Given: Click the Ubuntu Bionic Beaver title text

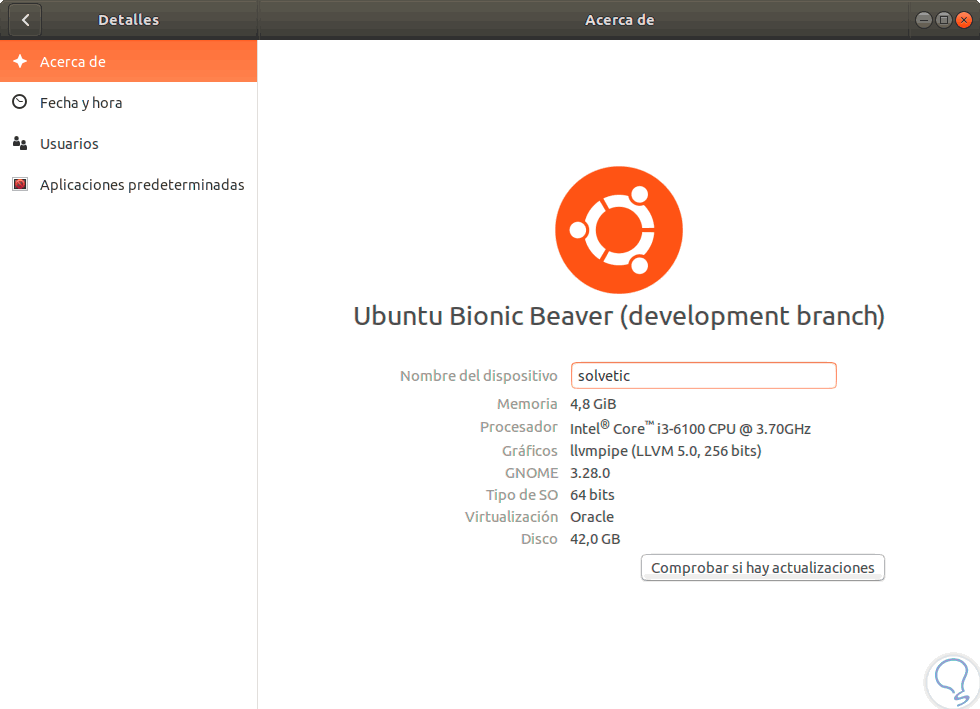Looking at the screenshot, I should [619, 316].
